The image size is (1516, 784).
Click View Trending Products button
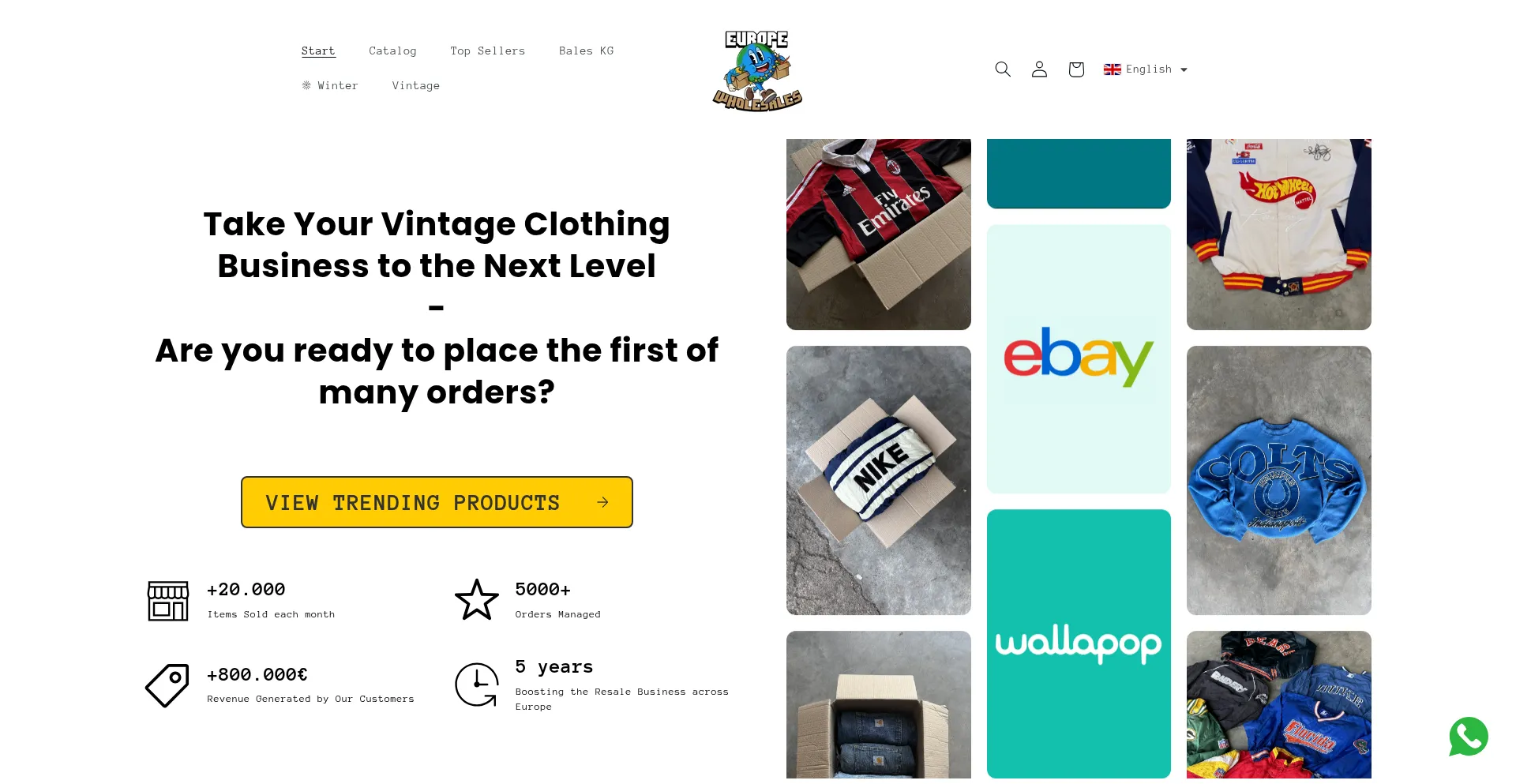point(437,502)
